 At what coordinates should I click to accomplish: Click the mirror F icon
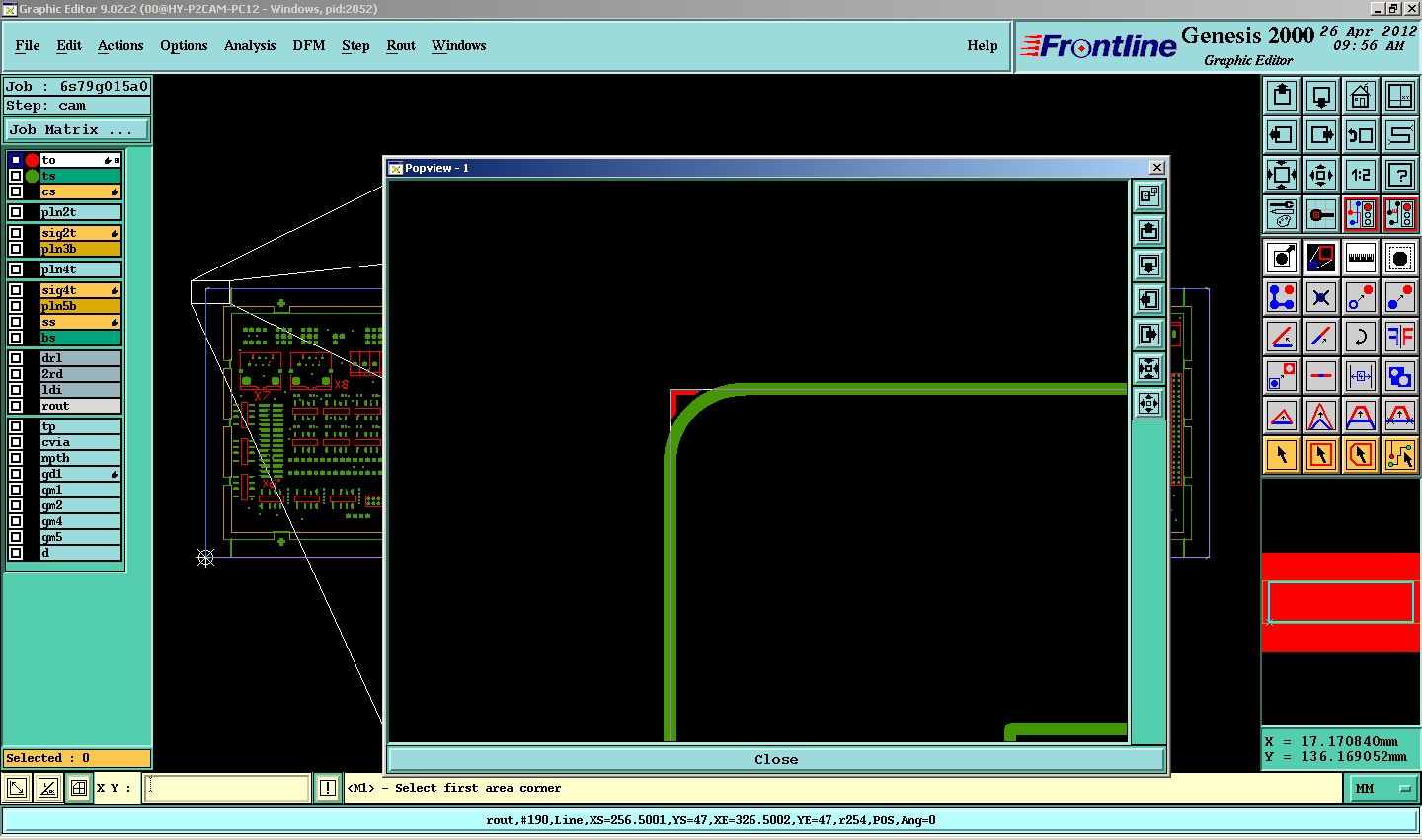(1399, 337)
